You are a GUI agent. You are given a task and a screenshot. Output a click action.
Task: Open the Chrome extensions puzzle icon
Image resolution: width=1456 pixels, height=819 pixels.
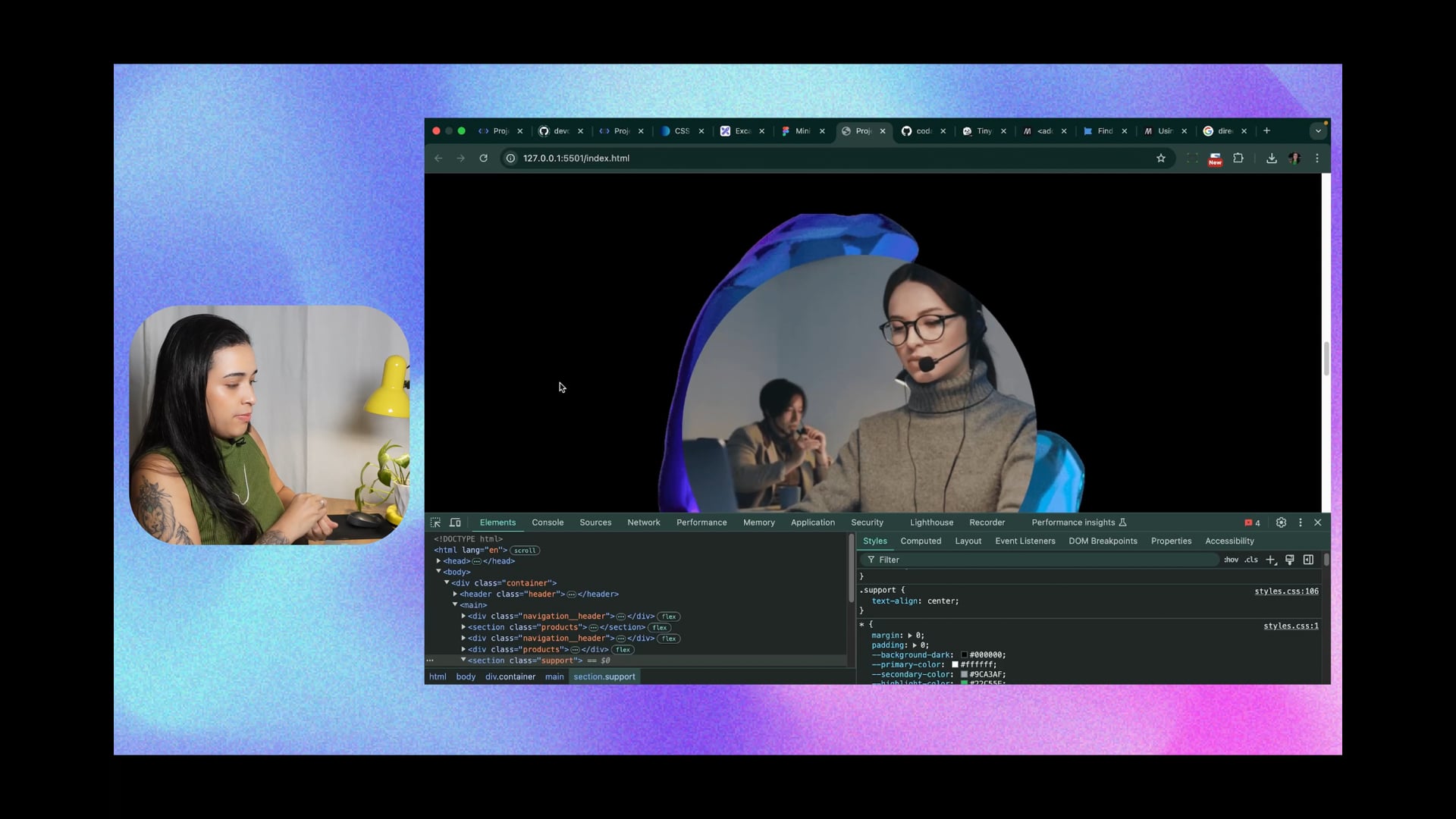(x=1238, y=158)
